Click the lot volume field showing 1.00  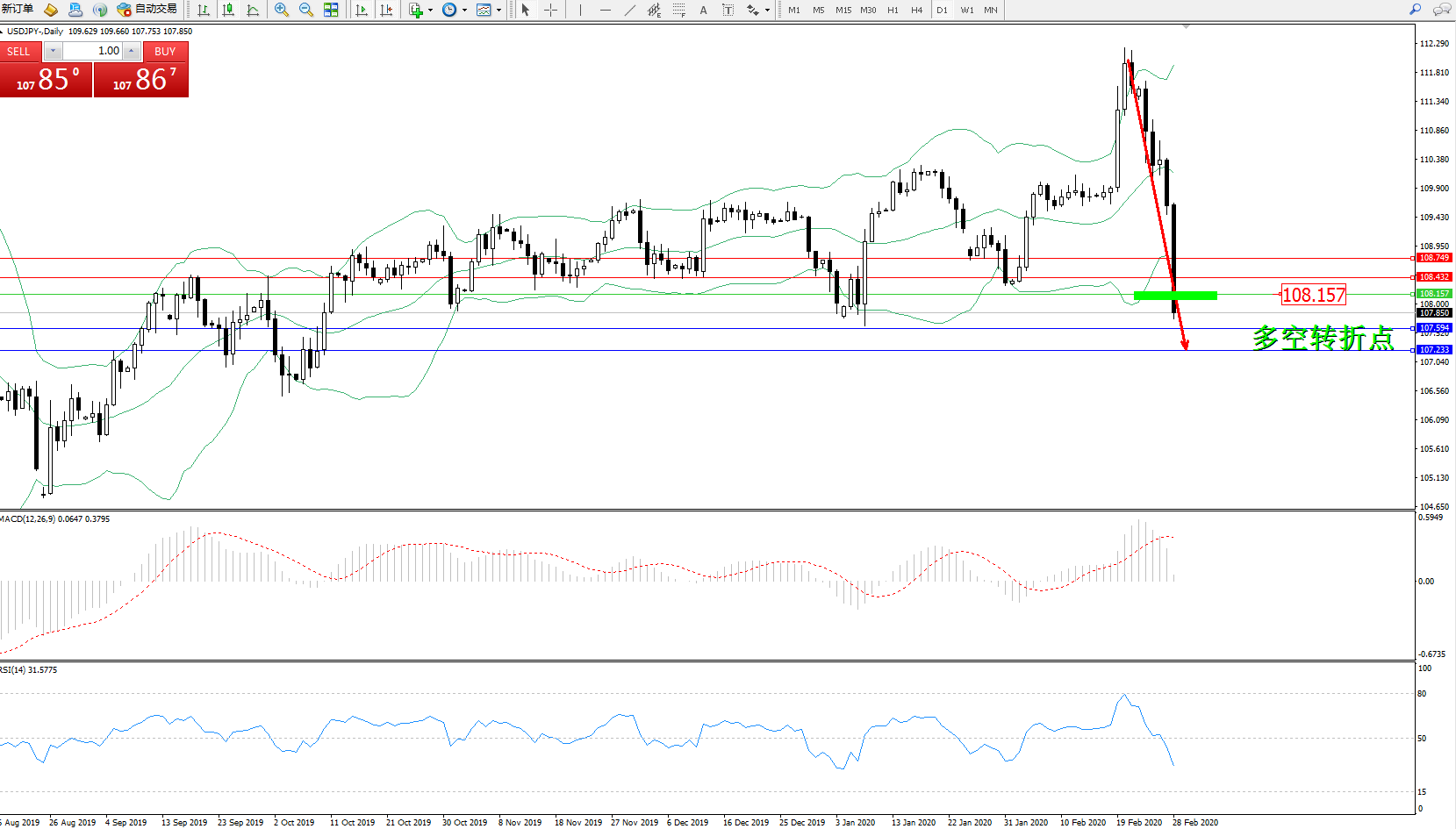point(93,51)
